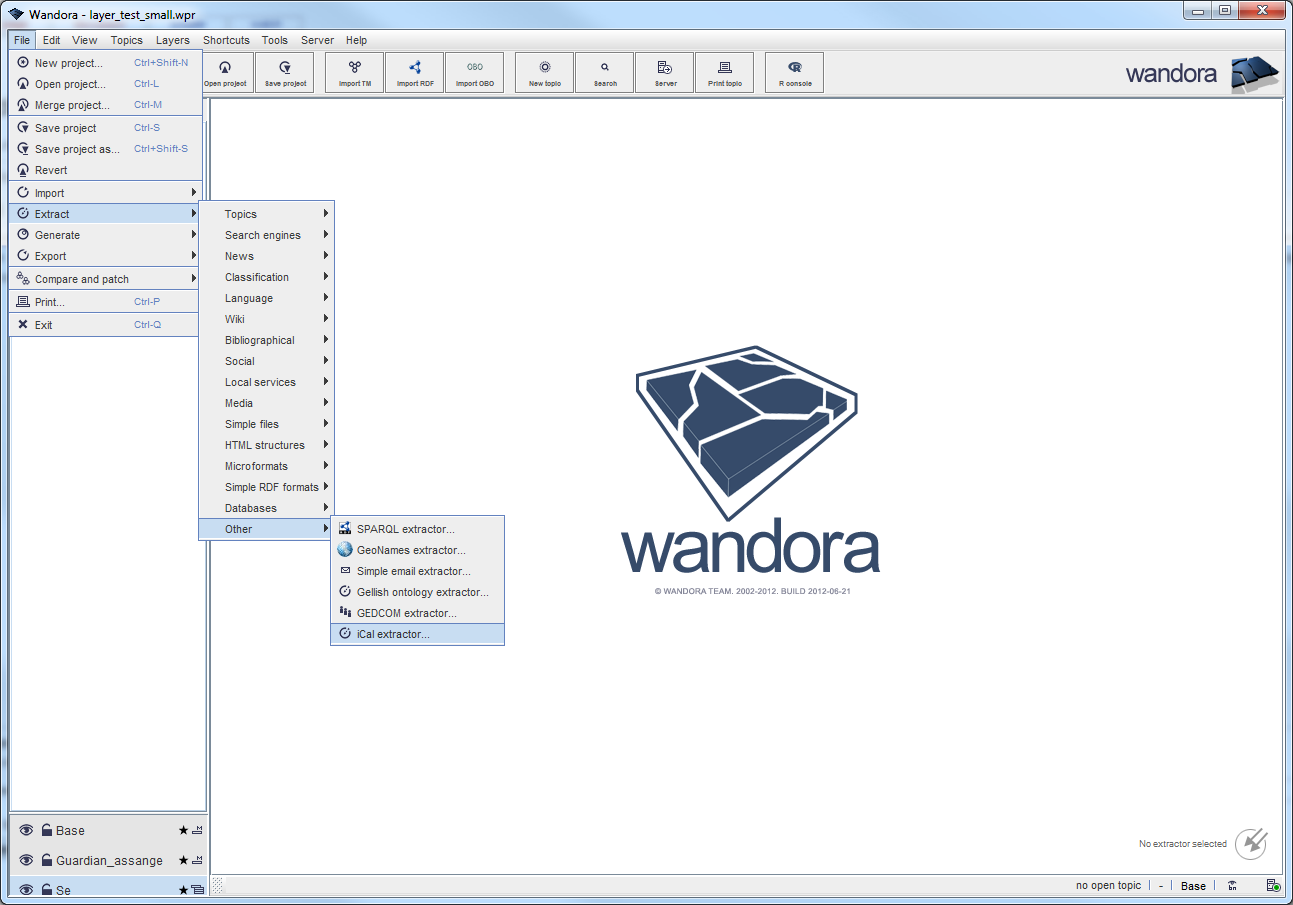Click the server status icon in status bar

pyautogui.click(x=1273, y=886)
